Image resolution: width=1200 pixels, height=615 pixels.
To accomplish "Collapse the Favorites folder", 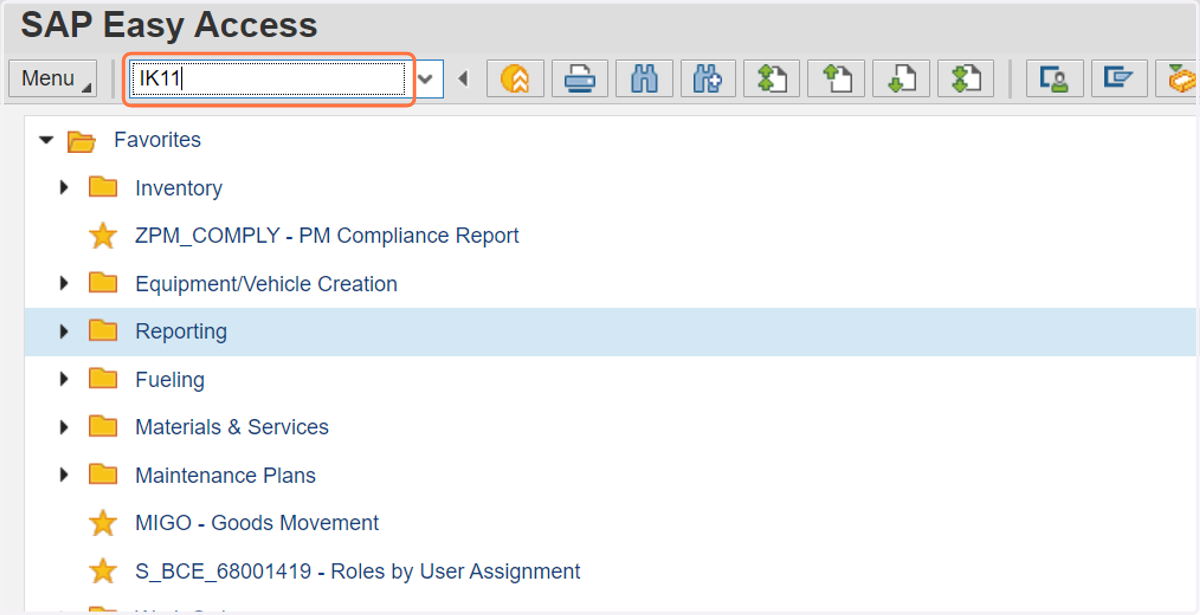I will click(46, 140).
